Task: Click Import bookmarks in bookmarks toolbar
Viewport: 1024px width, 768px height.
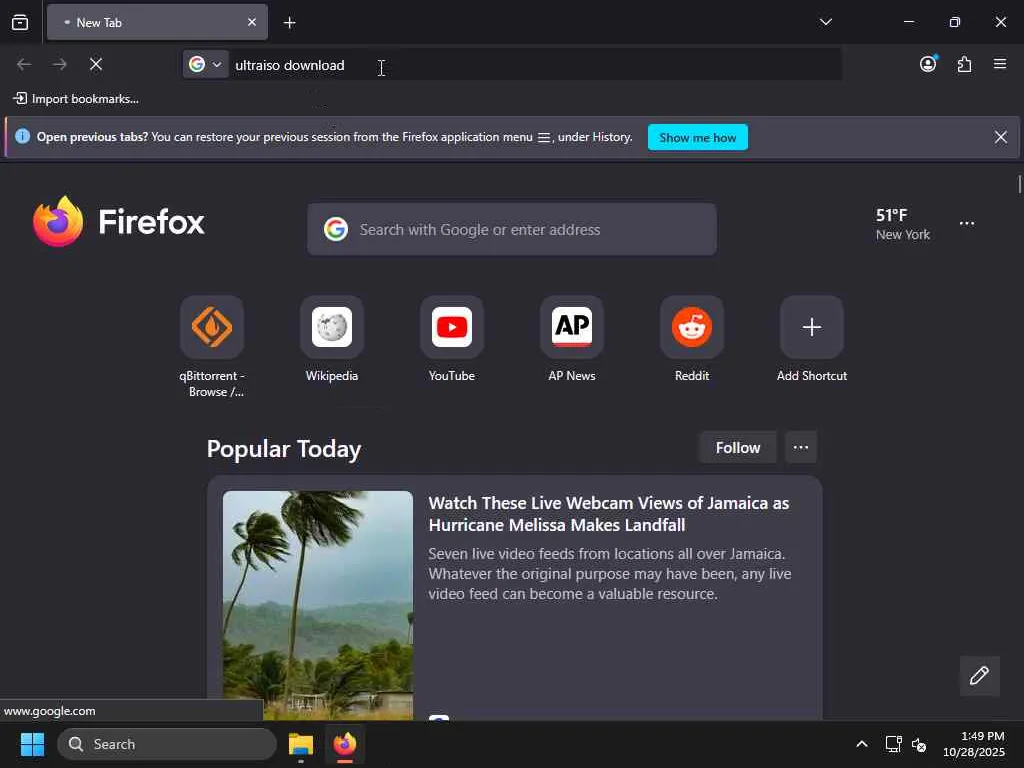Action: pyautogui.click(x=76, y=99)
